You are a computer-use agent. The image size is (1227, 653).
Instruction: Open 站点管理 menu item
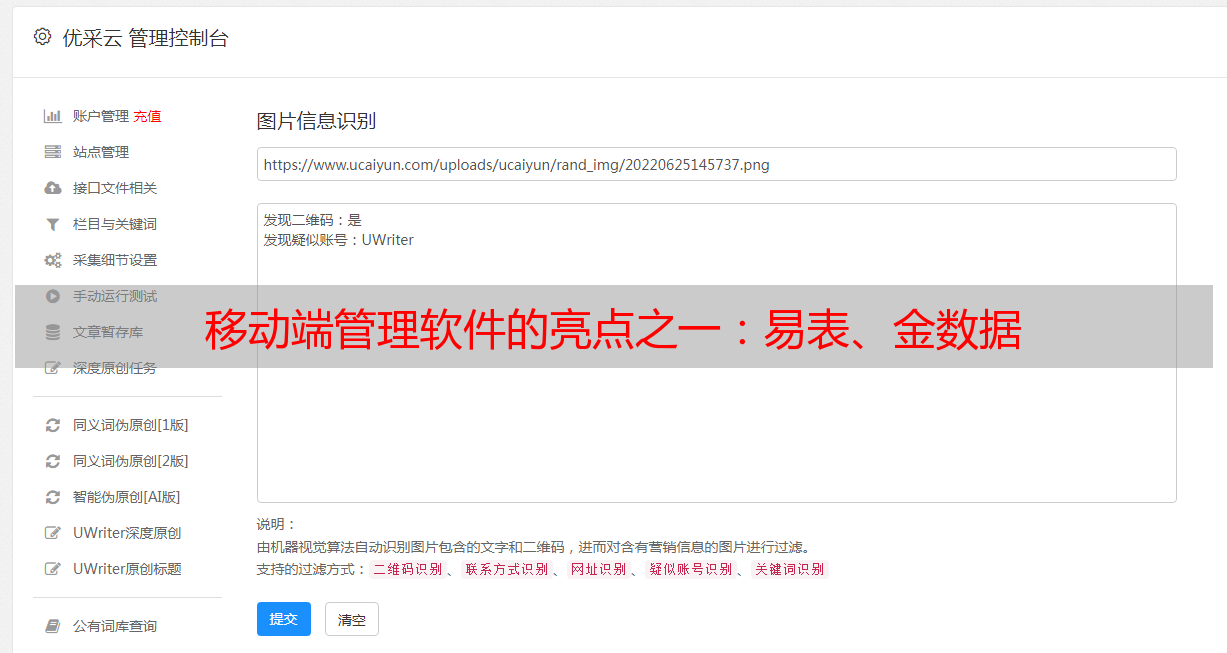coord(101,152)
